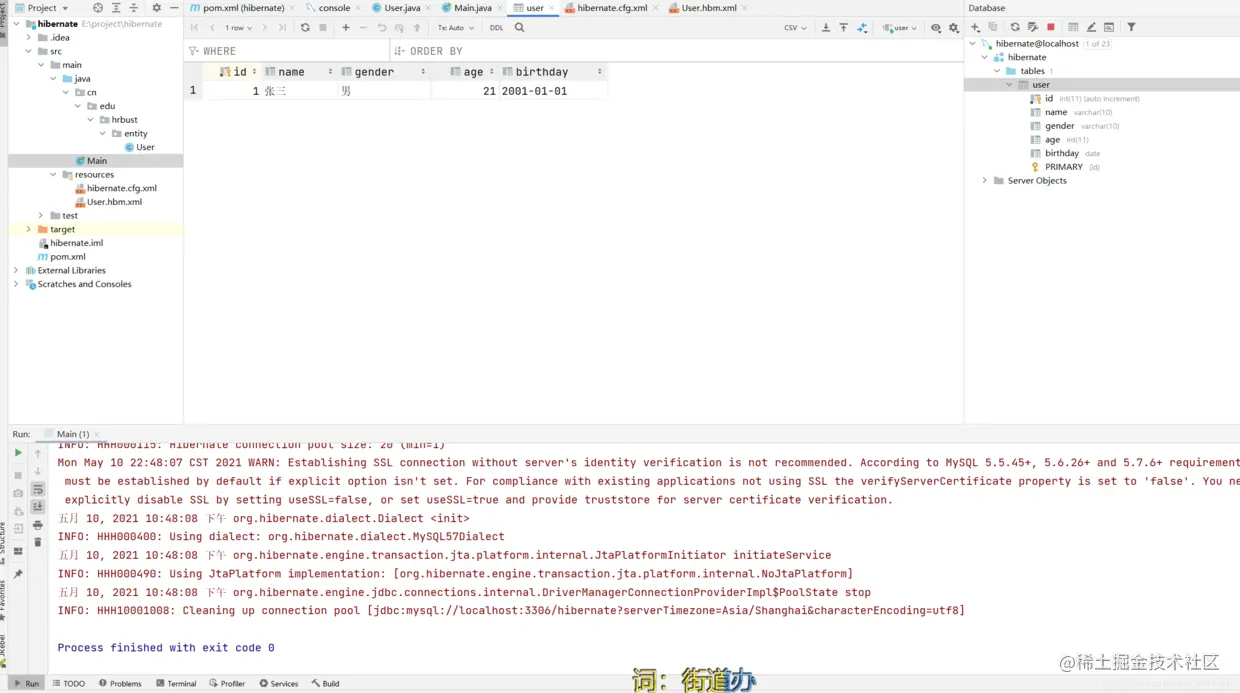Export data with download icon

[826, 28]
